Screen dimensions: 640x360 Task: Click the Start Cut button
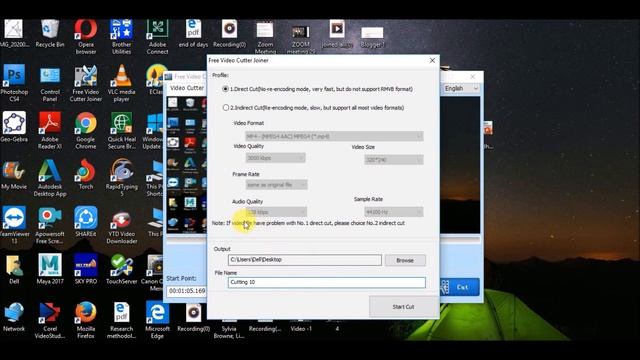pyautogui.click(x=403, y=307)
